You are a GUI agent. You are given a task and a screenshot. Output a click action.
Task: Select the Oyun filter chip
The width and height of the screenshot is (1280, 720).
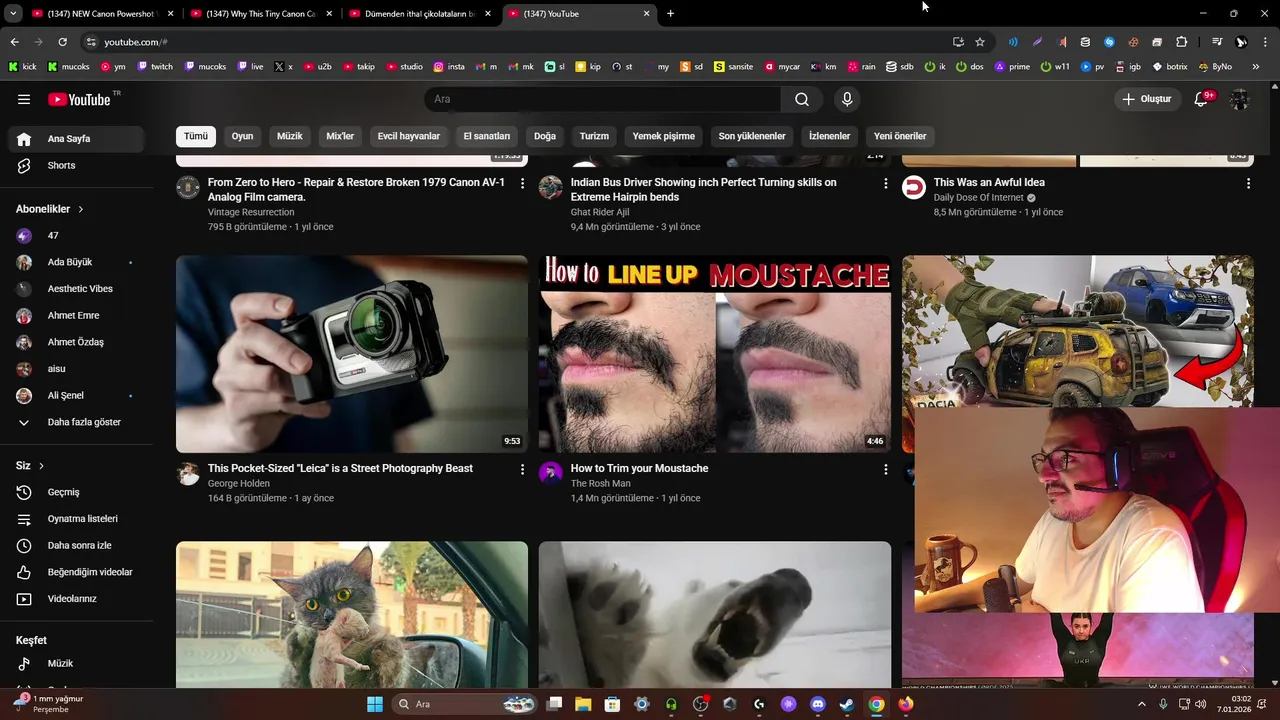243,136
